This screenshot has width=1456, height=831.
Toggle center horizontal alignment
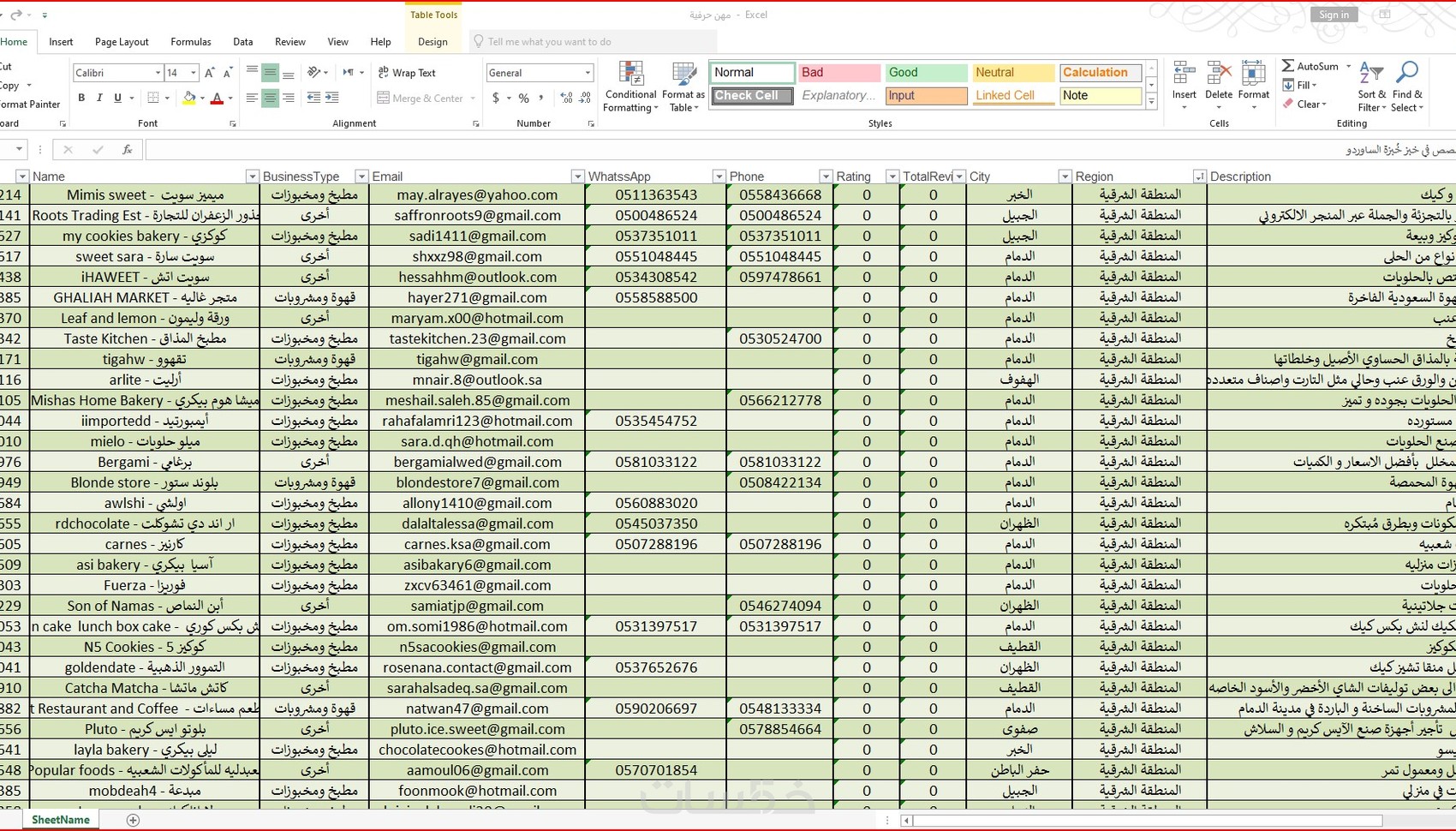(270, 98)
